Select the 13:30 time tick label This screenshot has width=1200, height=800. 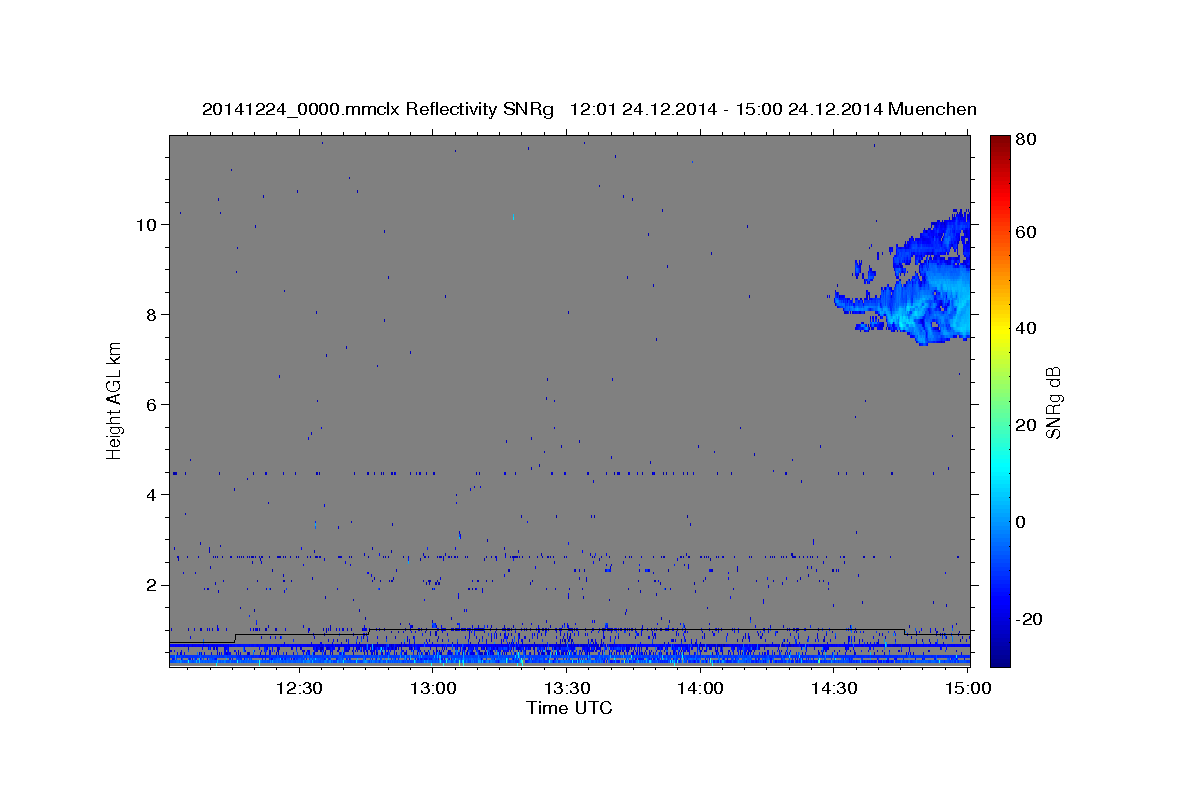pos(566,688)
